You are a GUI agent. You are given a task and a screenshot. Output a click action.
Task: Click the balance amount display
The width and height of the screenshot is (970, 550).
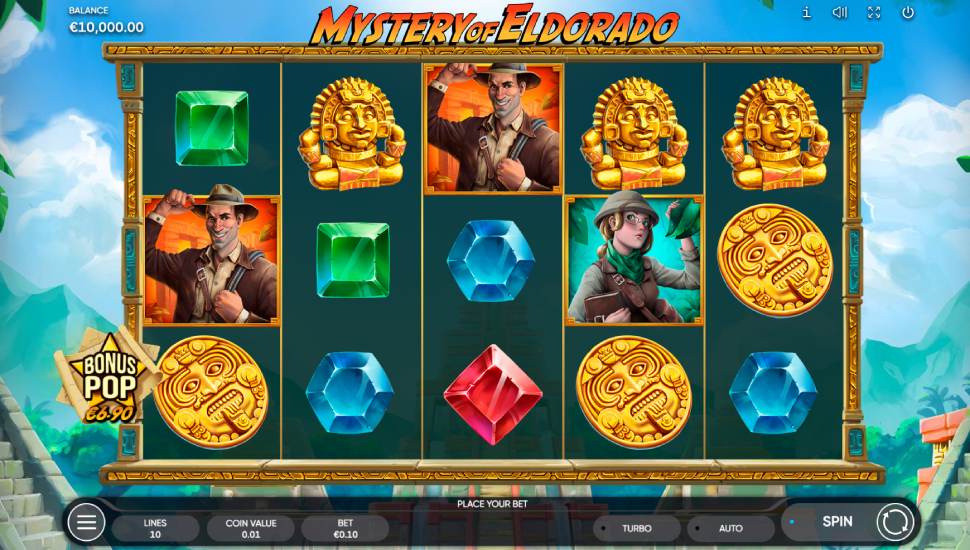[x=106, y=27]
